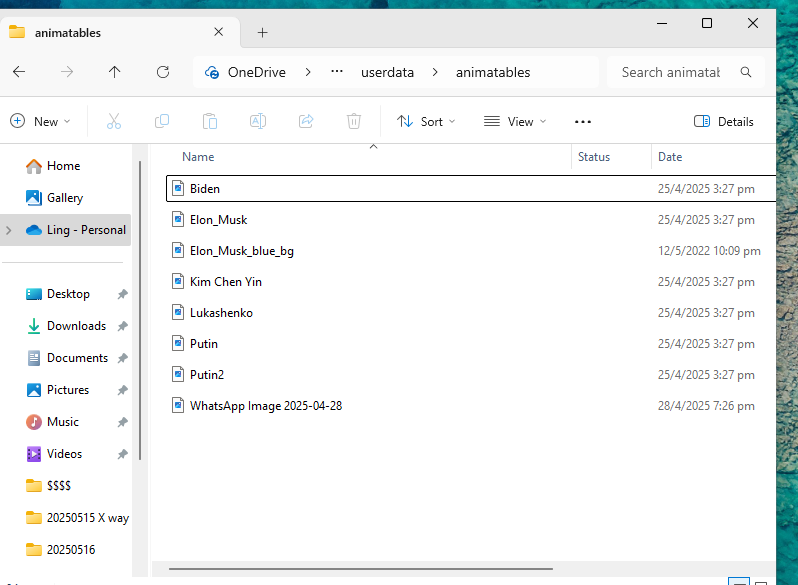Click the Delete trash can icon
This screenshot has height=585, width=798.
pos(354,122)
